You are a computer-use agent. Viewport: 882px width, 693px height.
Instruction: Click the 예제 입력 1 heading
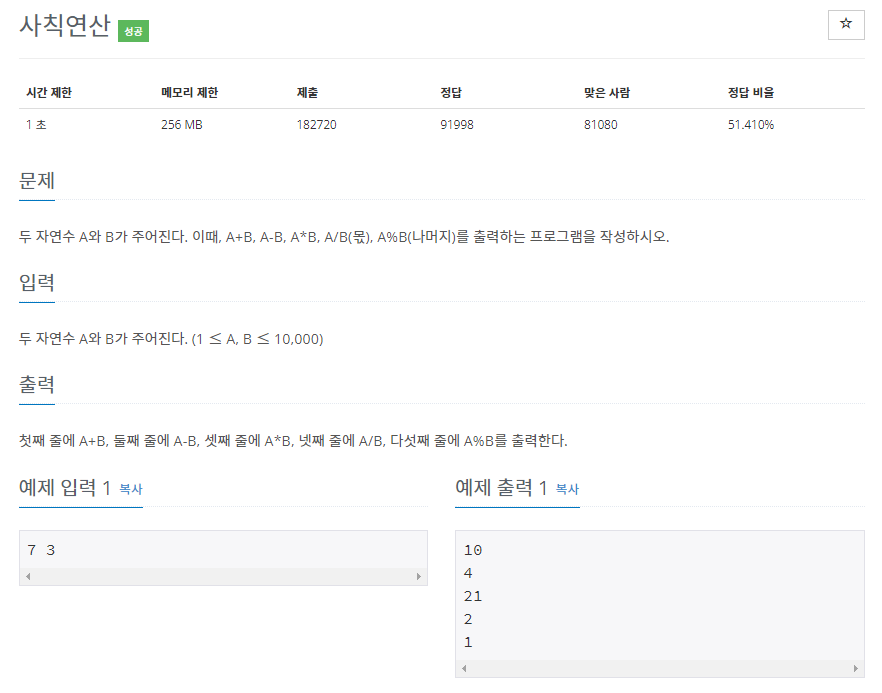[64, 488]
